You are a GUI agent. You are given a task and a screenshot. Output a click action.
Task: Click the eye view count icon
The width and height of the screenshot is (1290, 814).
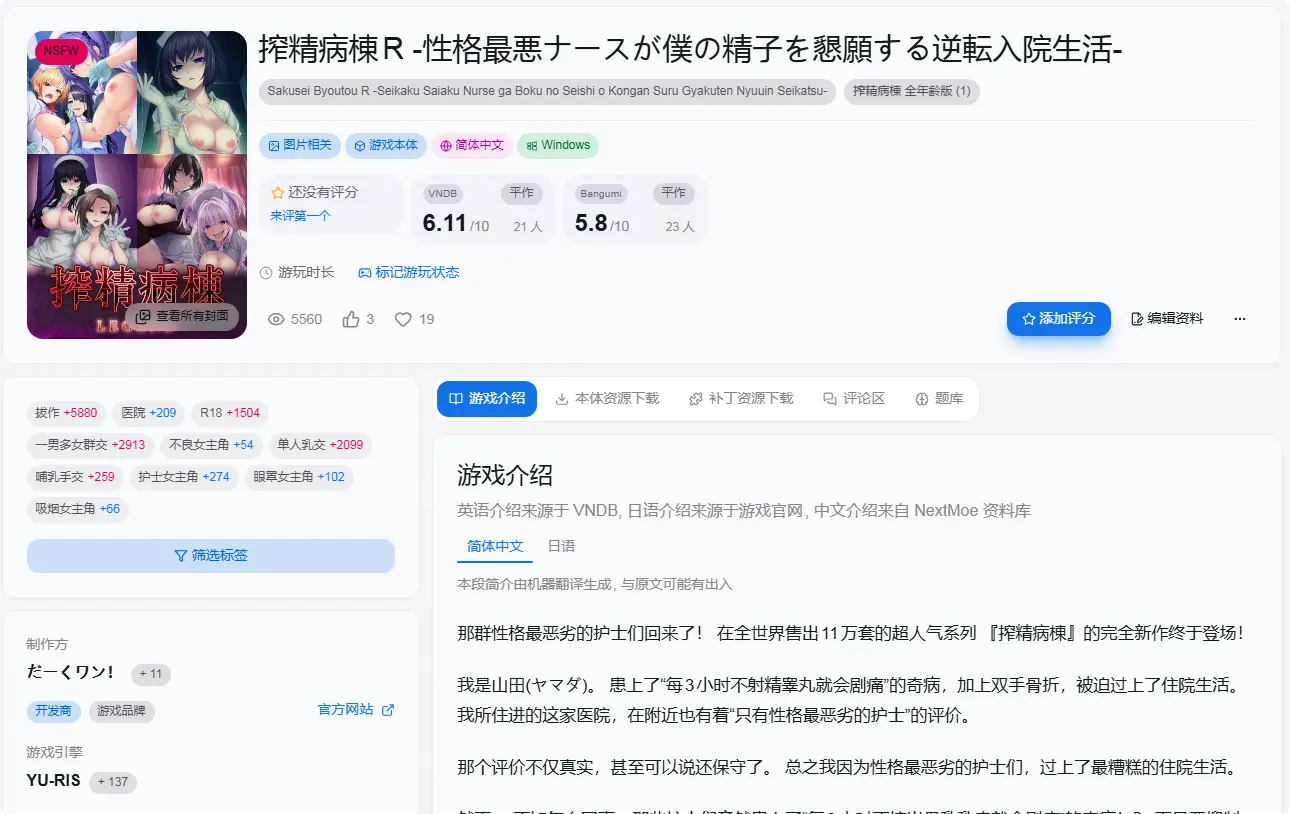coord(277,319)
